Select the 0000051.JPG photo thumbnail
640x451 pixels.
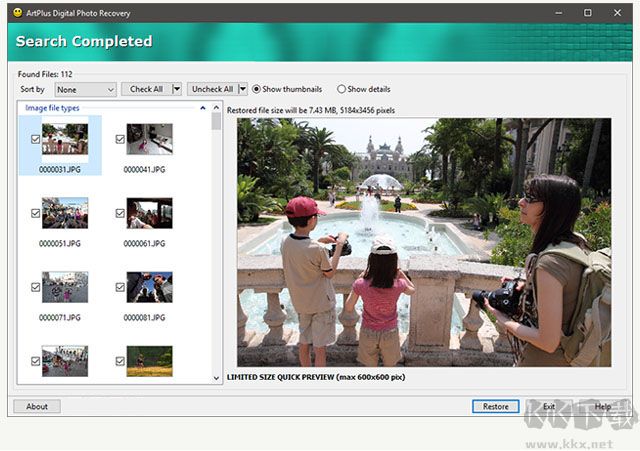[x=65, y=212]
